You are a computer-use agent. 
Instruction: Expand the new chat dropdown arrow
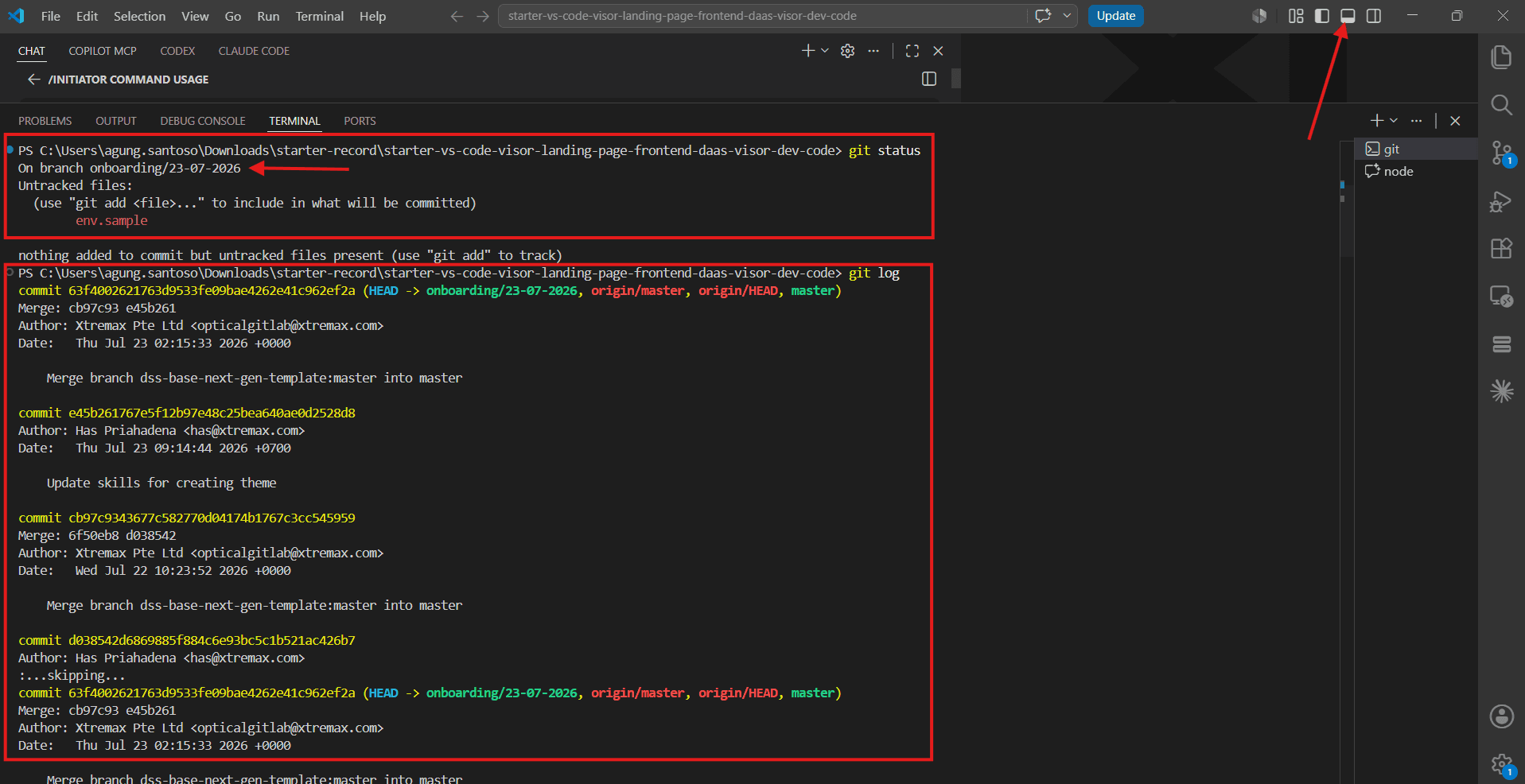coord(825,51)
